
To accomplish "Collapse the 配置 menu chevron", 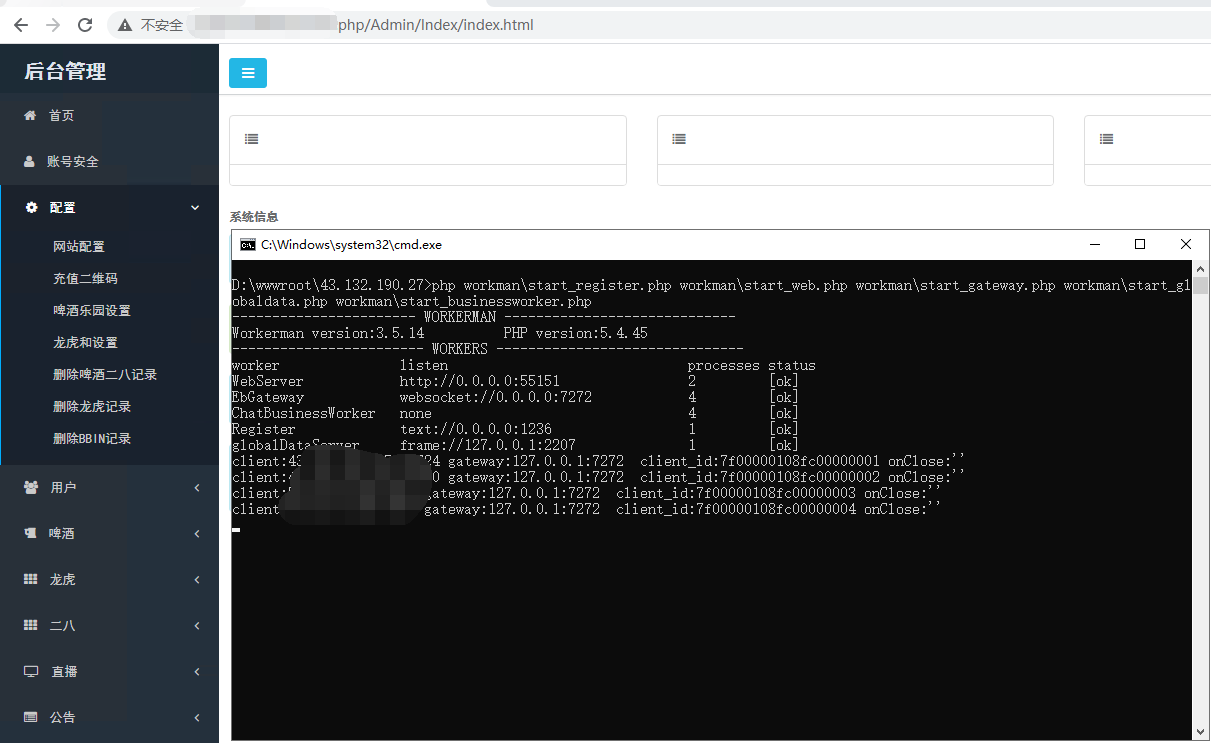I will pos(195,208).
